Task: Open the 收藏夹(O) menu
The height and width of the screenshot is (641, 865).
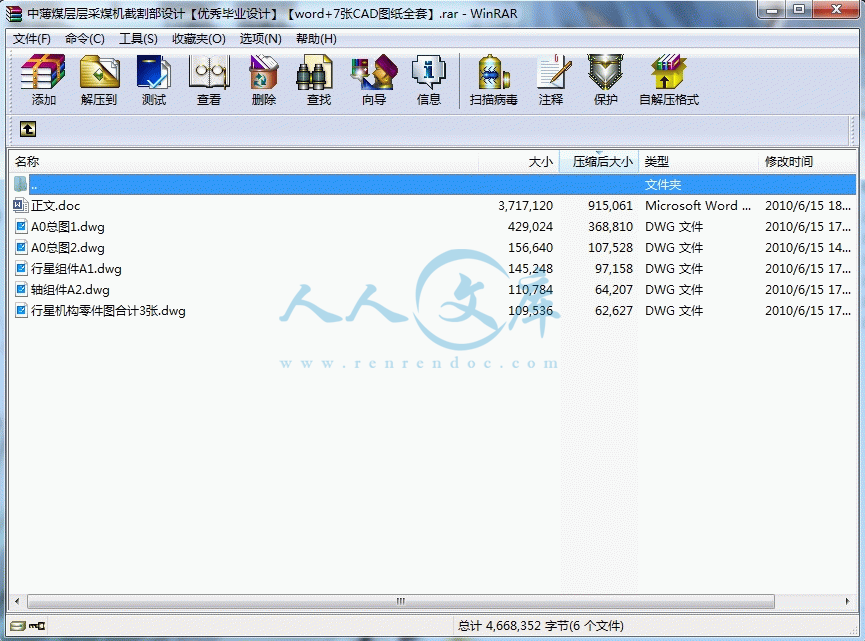Action: [199, 39]
